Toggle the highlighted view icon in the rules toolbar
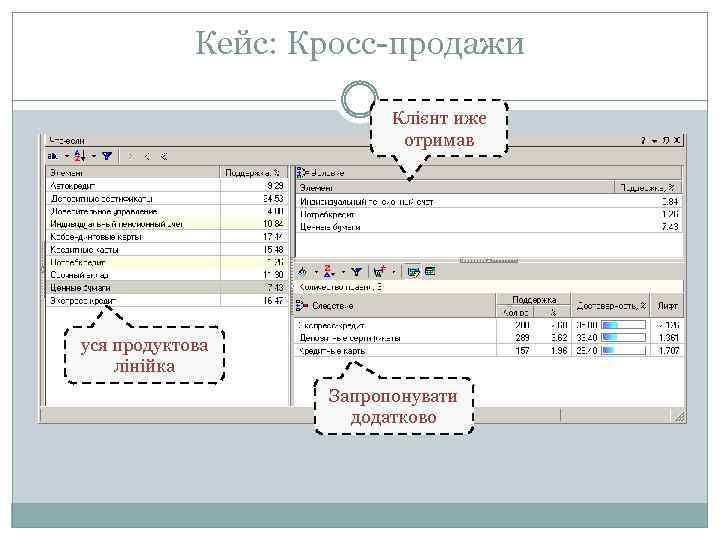This screenshot has height=540, width=720. (413, 272)
